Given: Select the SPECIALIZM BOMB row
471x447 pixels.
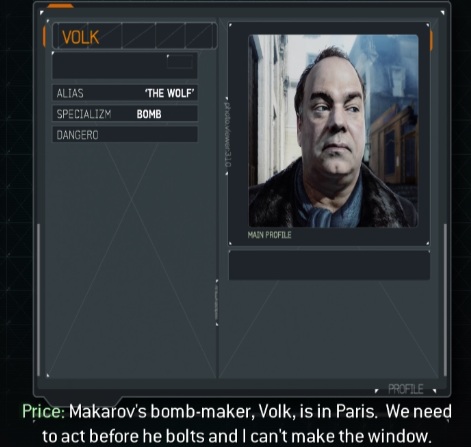Looking at the screenshot, I should pyautogui.click(x=125, y=114).
